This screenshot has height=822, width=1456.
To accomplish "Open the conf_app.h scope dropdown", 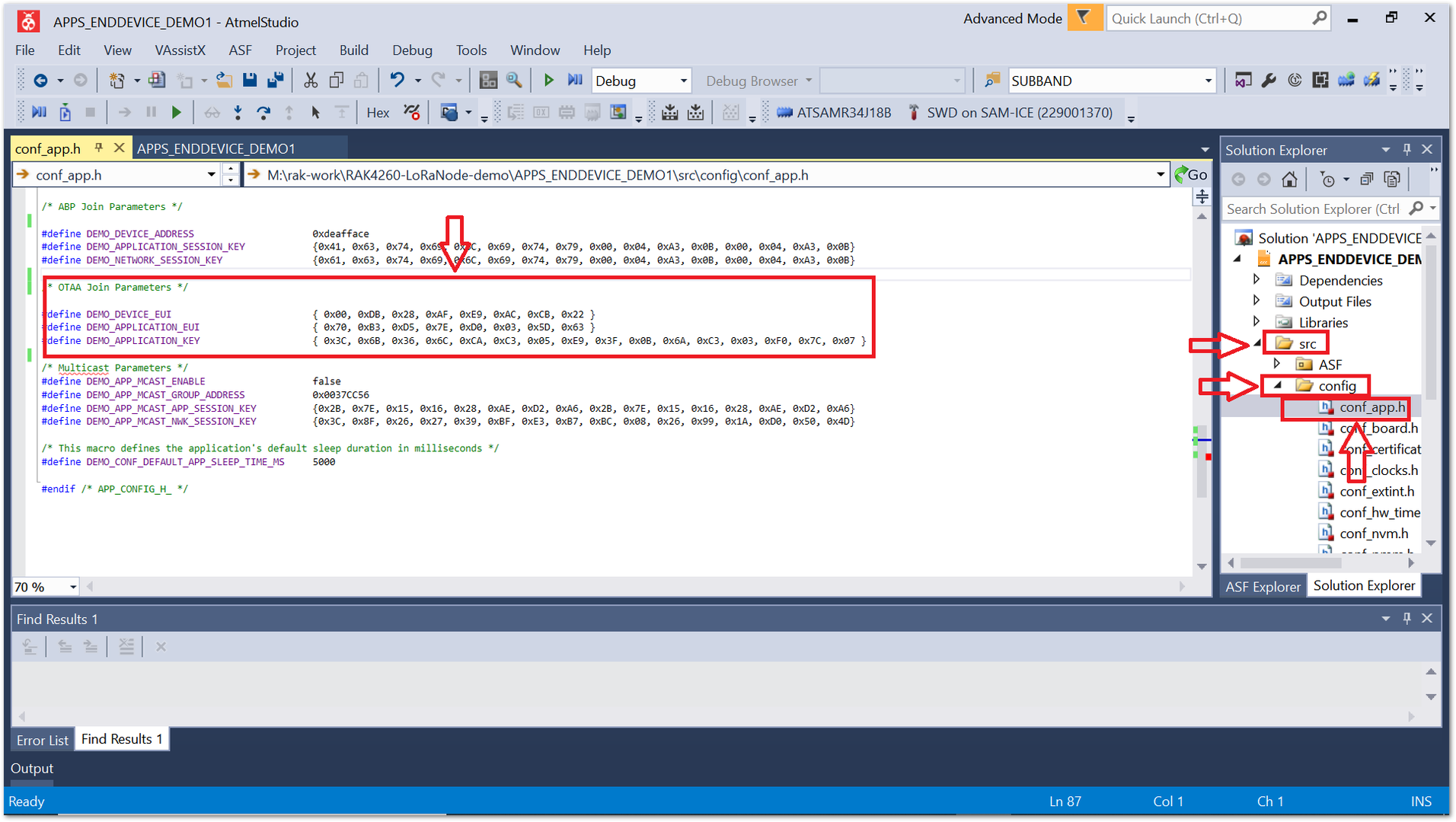I will point(211,175).
